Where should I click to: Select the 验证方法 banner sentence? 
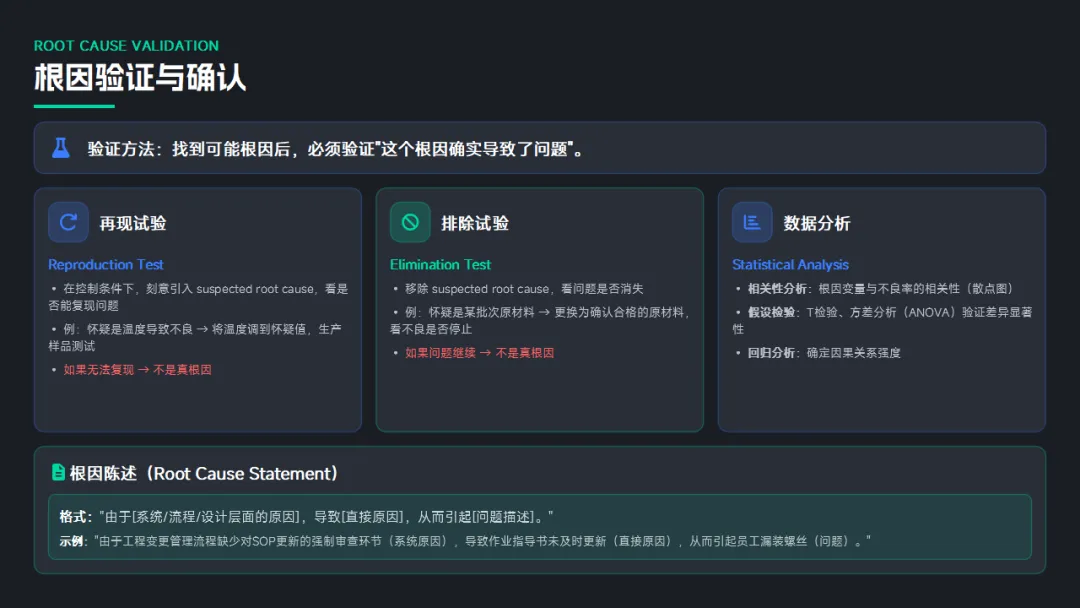[x=335, y=149]
